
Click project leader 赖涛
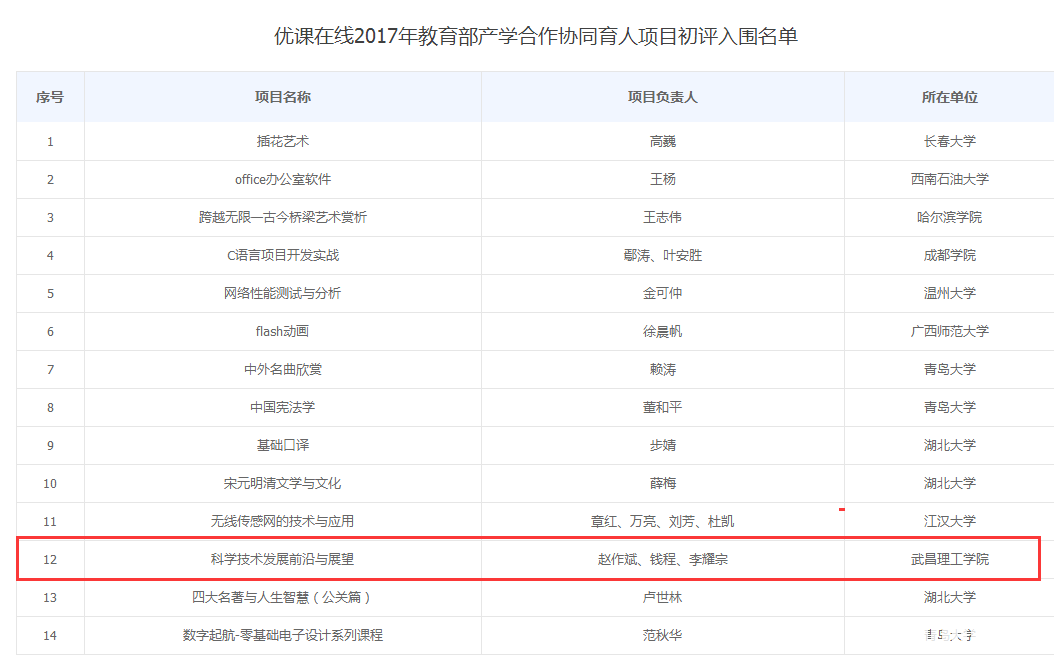click(662, 369)
